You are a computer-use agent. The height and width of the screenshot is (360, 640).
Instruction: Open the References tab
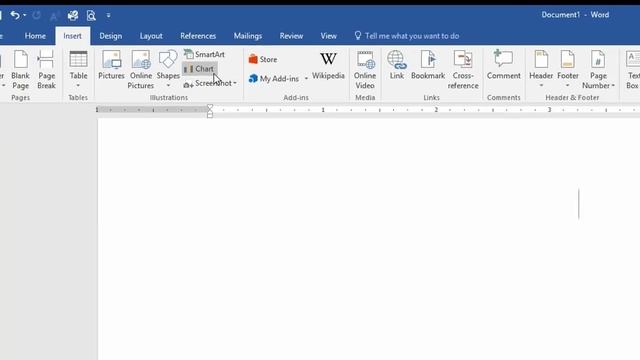click(x=198, y=36)
